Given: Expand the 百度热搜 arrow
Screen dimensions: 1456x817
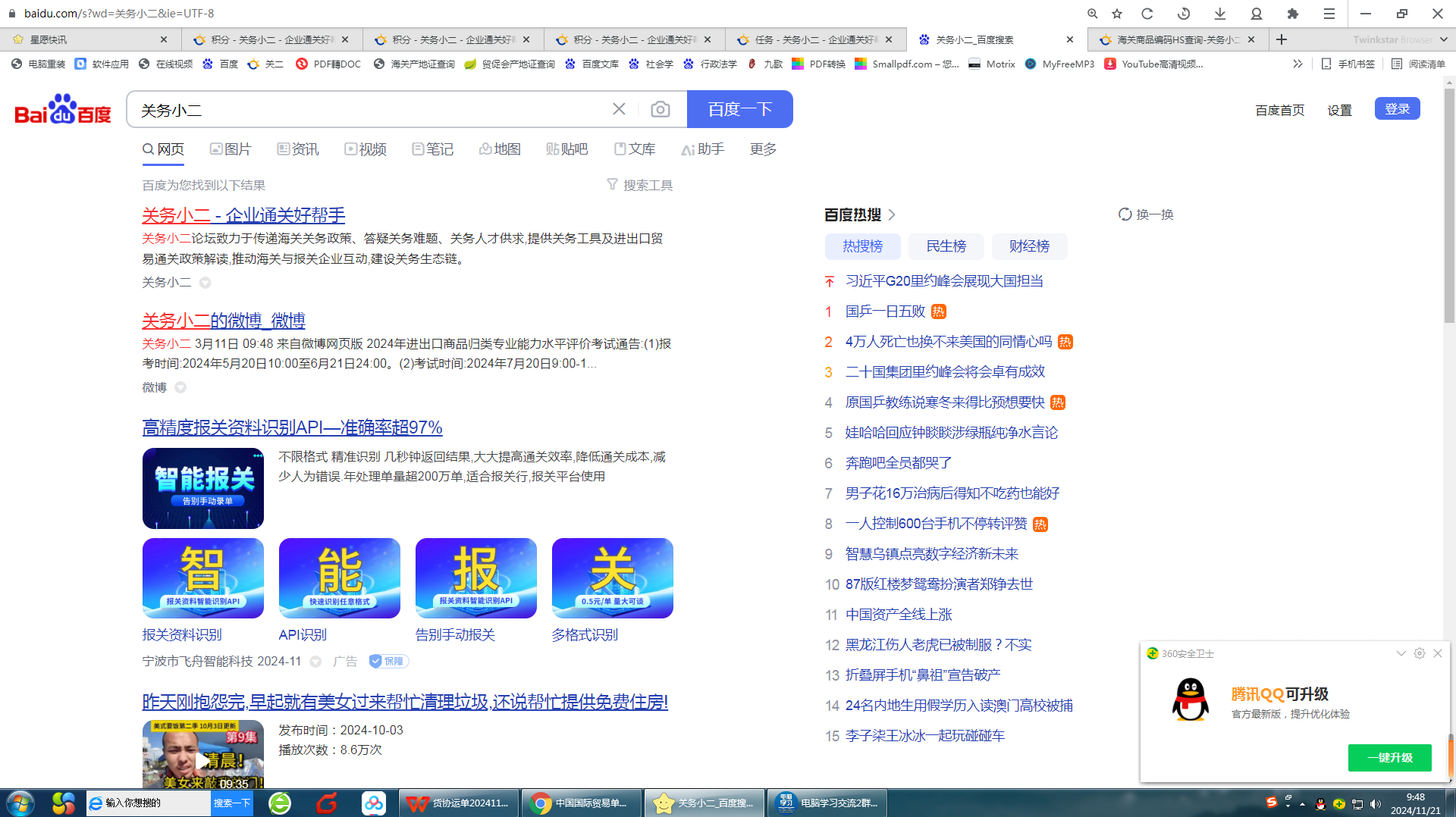Looking at the screenshot, I should tap(892, 214).
